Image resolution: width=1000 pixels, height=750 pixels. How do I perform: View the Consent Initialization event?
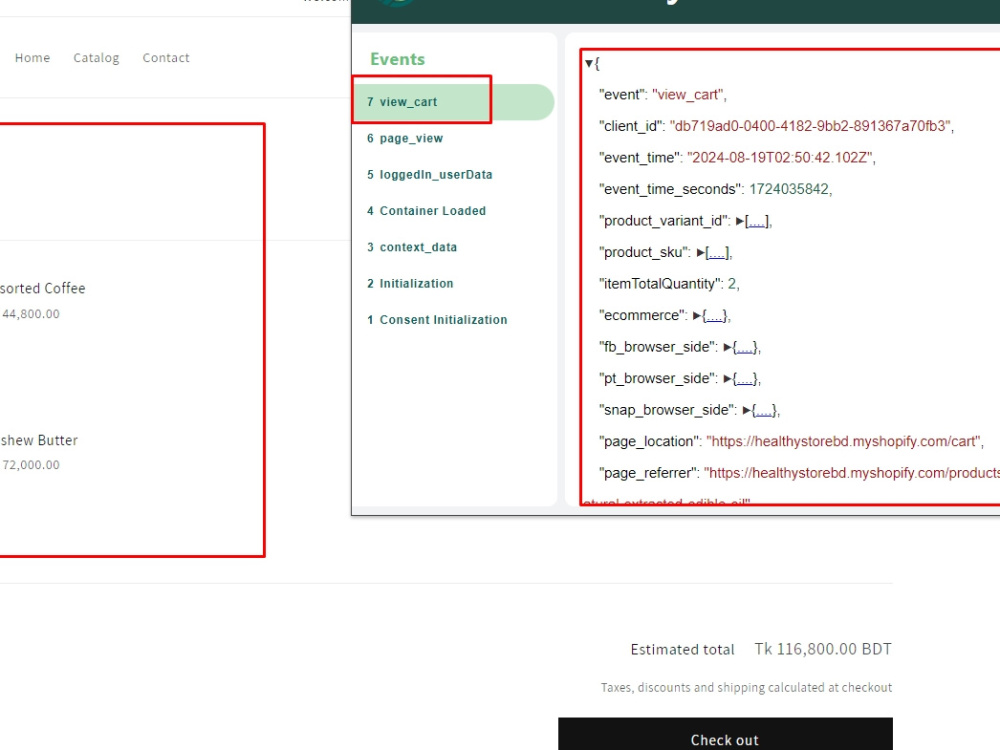(437, 319)
